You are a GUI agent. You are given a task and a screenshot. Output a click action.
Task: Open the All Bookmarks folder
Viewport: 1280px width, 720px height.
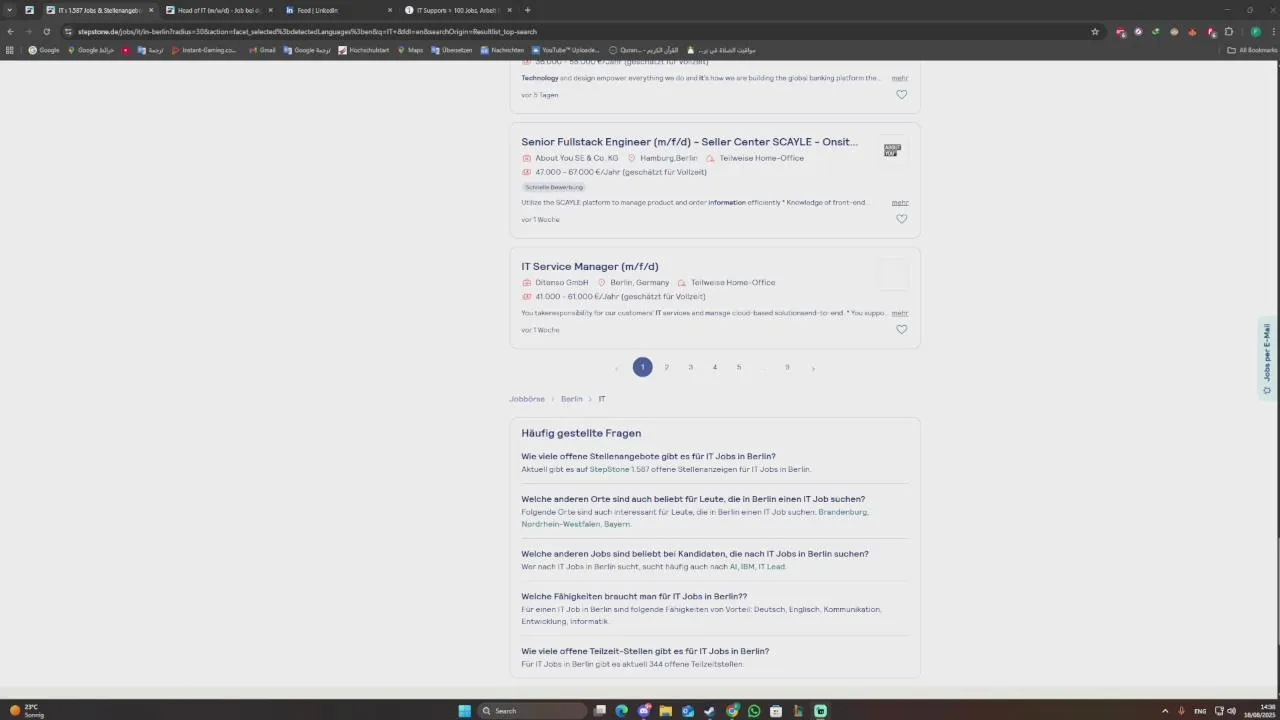point(1252,50)
